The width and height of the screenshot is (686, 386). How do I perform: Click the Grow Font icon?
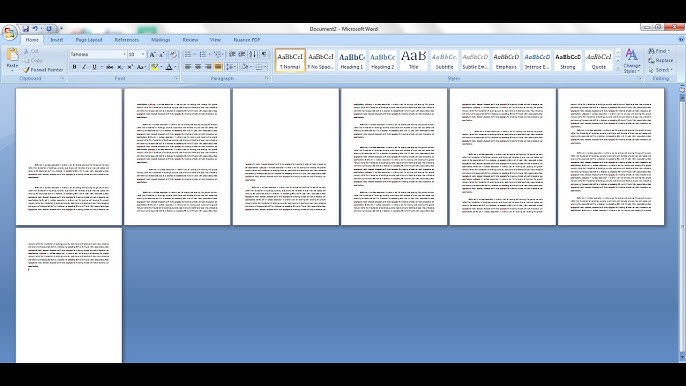pyautogui.click(x=152, y=54)
